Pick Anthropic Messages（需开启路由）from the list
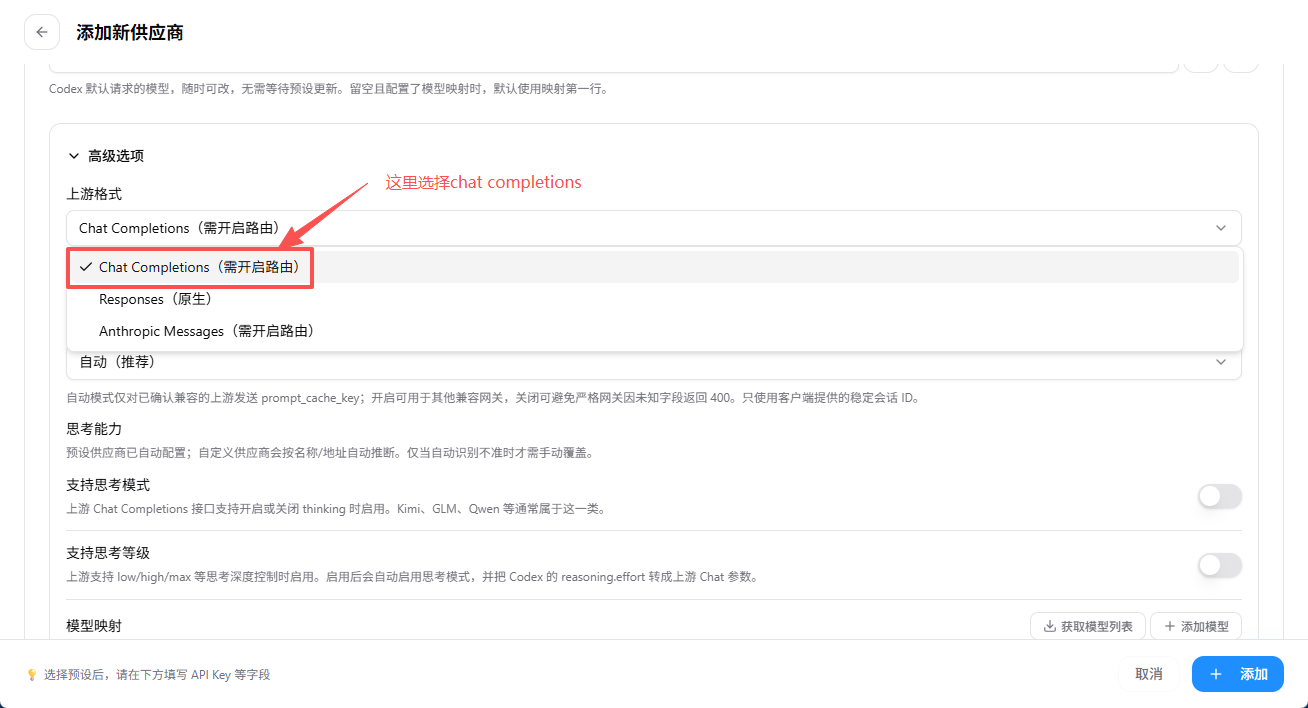Viewport: 1308px width, 708px height. (x=654, y=331)
